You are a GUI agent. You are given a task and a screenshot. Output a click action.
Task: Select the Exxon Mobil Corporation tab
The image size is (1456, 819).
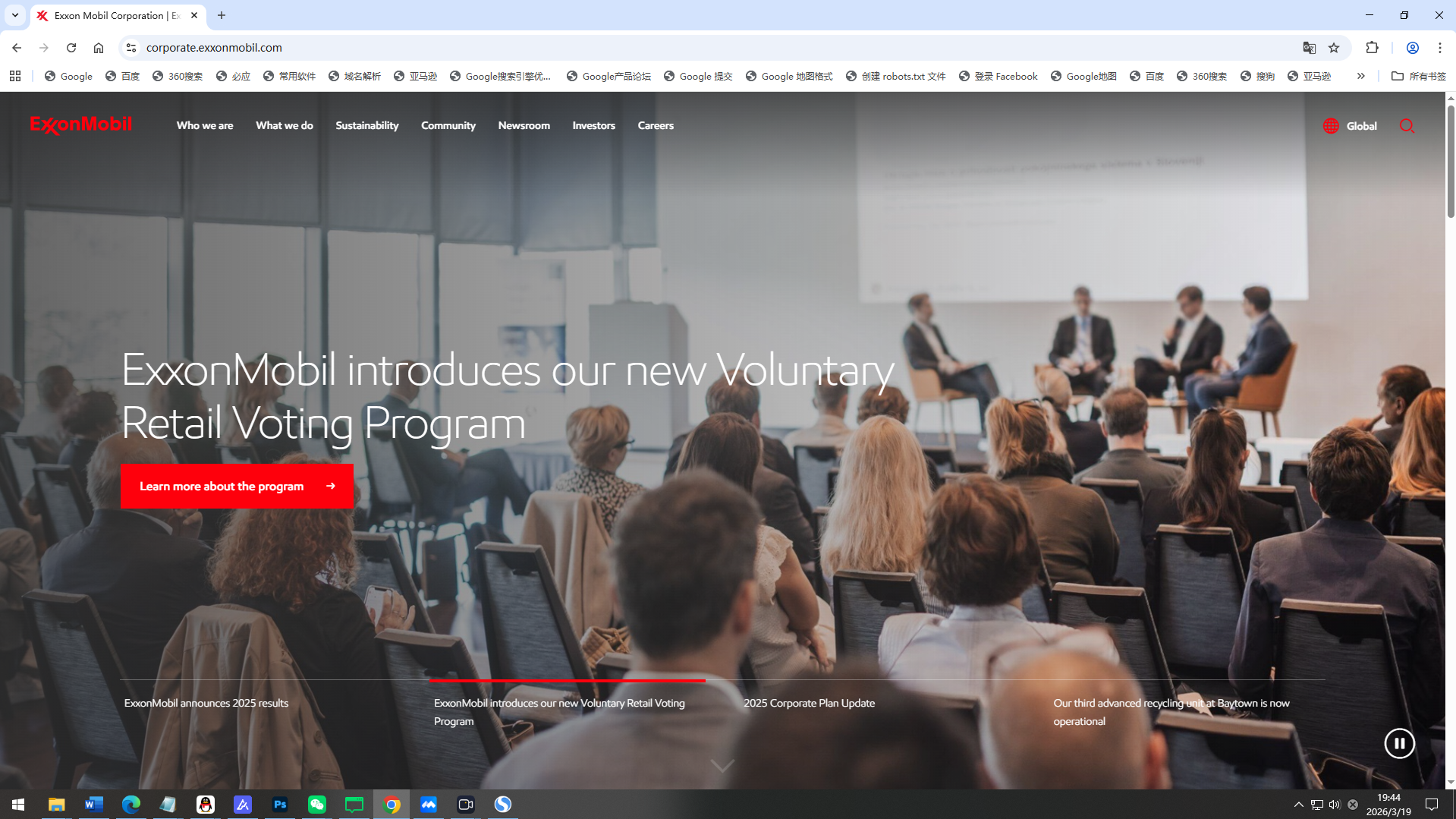click(x=118, y=16)
